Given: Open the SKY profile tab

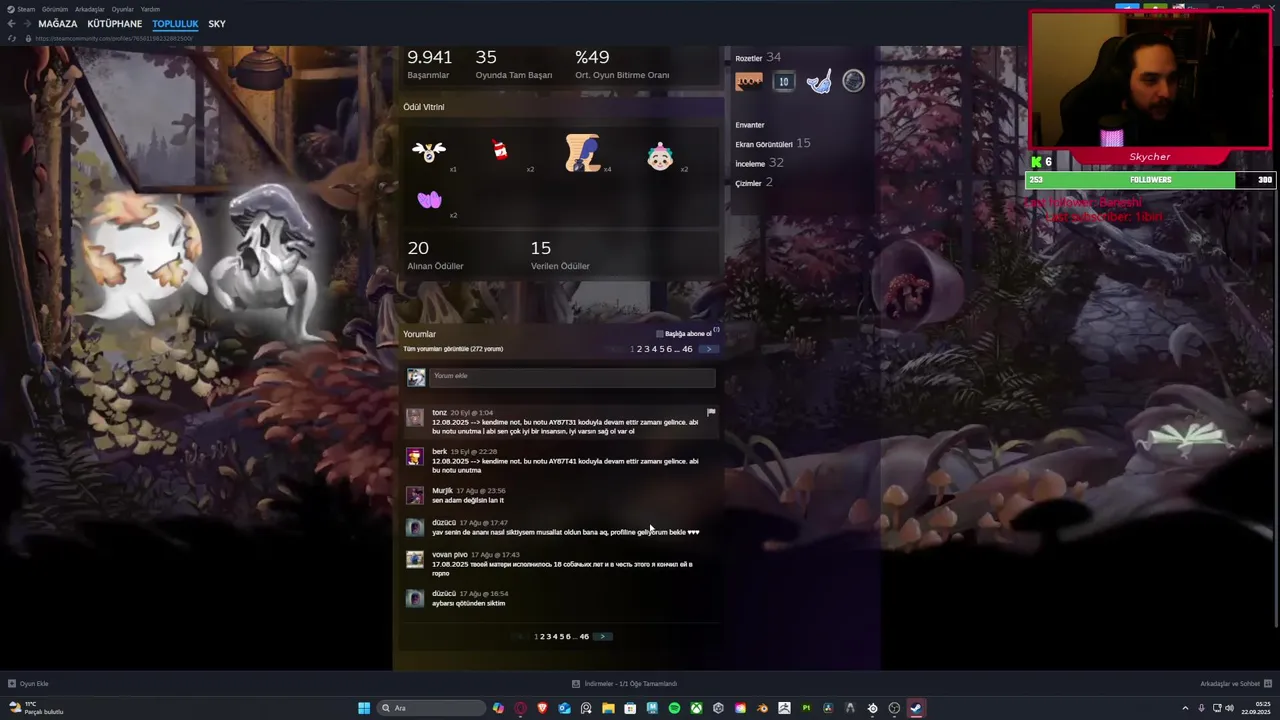Looking at the screenshot, I should point(217,24).
